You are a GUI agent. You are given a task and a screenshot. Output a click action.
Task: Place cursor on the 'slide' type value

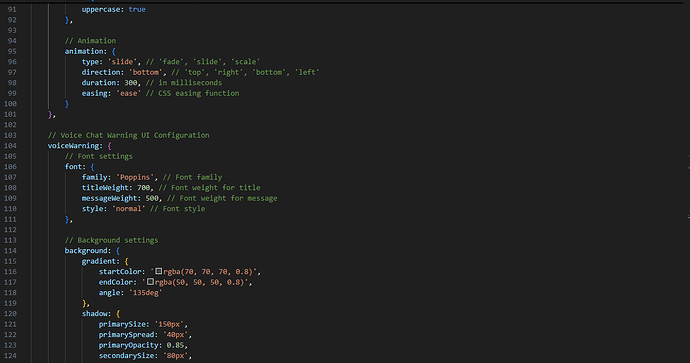tap(122, 62)
